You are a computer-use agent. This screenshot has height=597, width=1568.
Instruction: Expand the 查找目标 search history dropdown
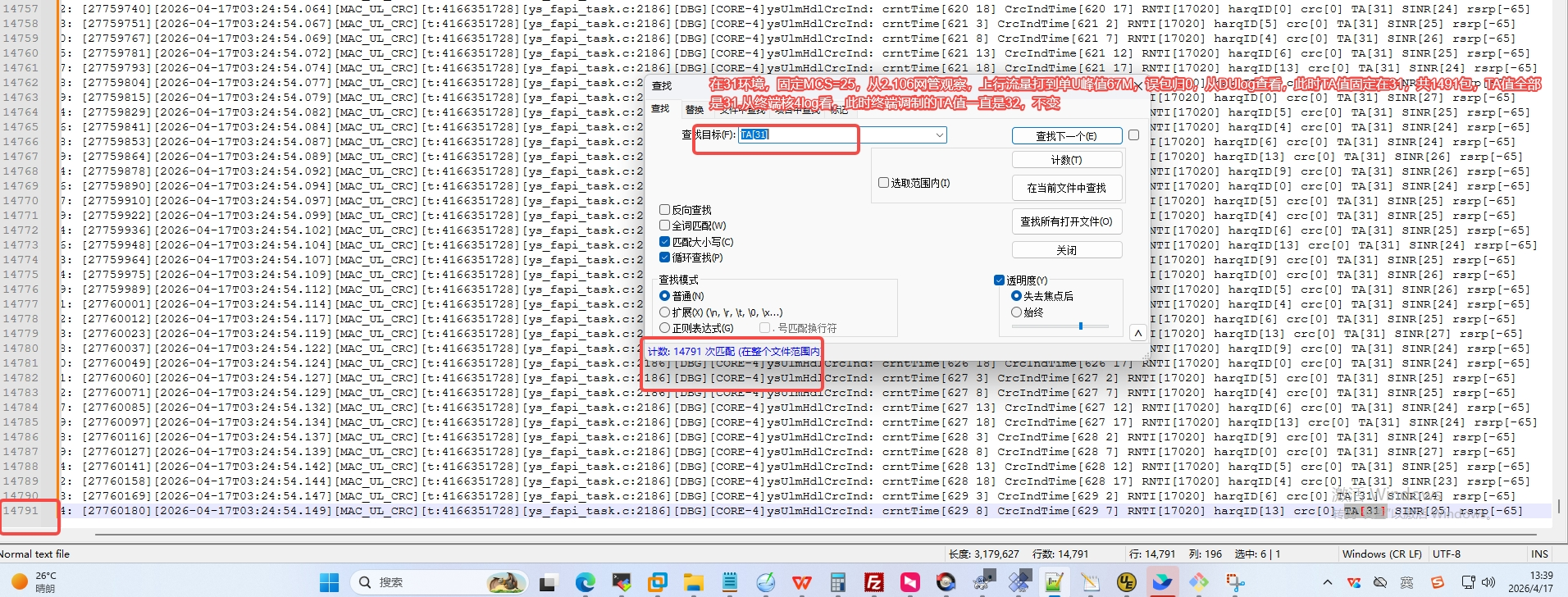(x=939, y=135)
